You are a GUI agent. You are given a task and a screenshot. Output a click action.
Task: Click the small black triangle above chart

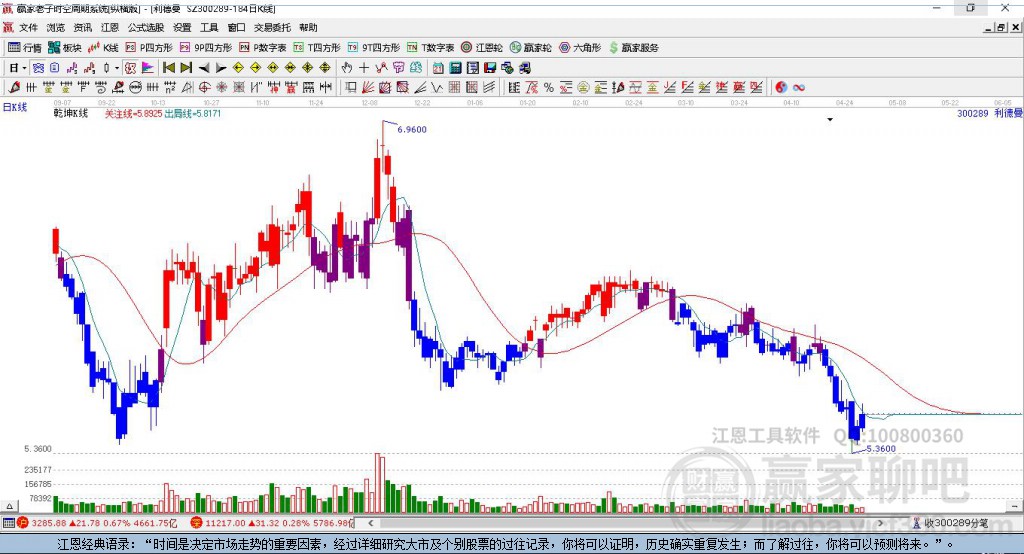(830, 120)
